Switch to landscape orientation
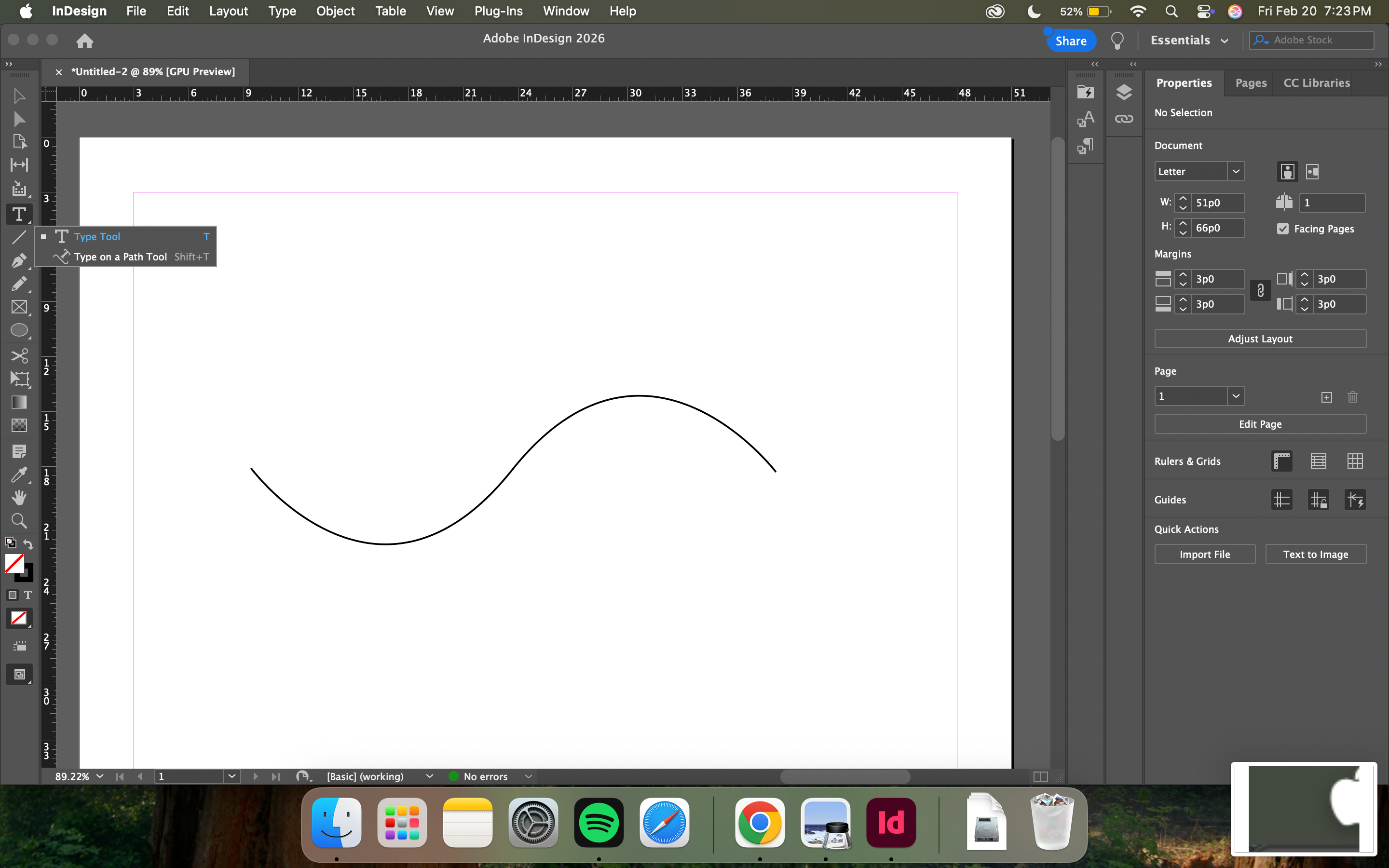The width and height of the screenshot is (1389, 868). (1312, 172)
